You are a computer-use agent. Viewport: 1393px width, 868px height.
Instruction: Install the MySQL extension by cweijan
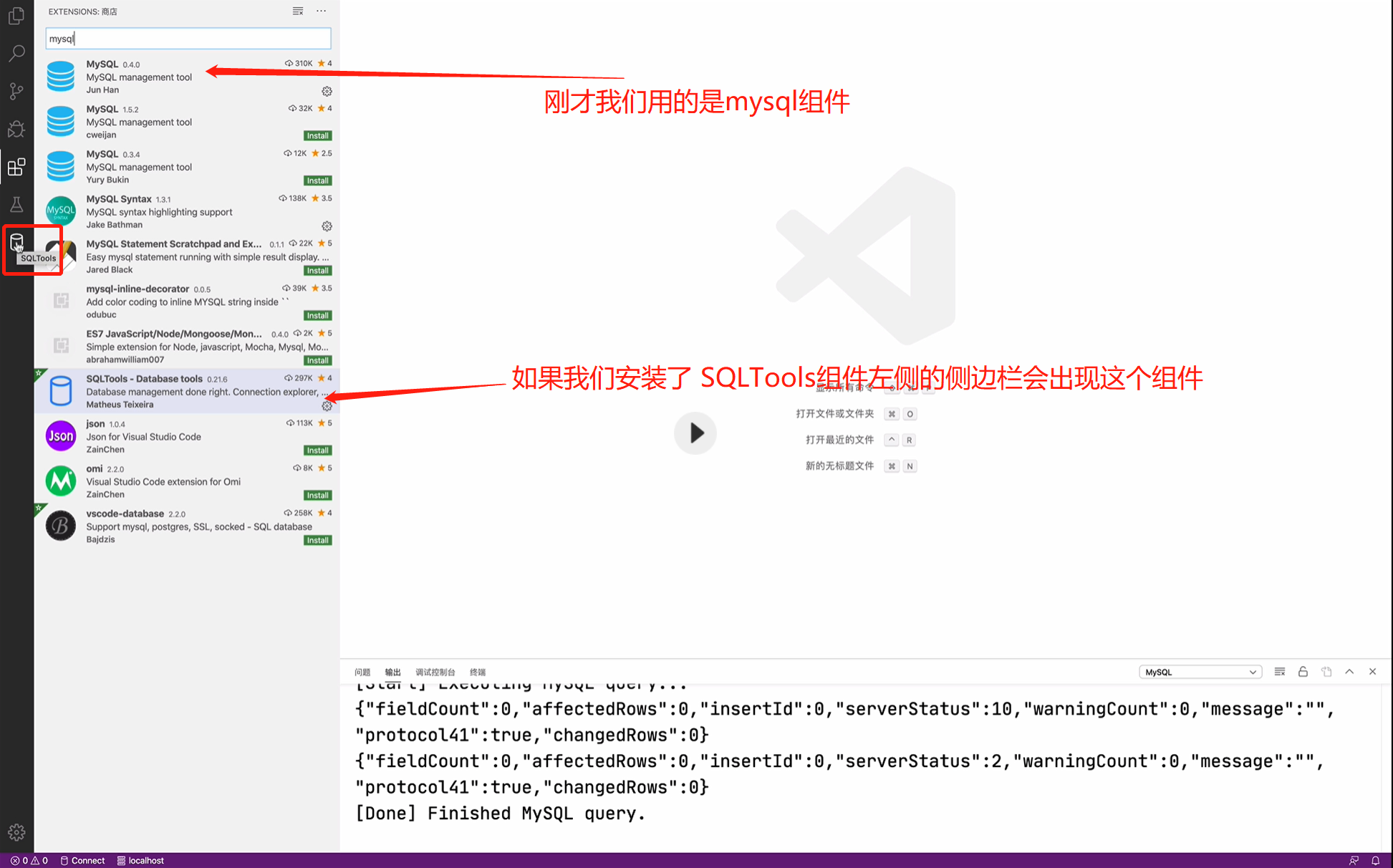coord(317,135)
